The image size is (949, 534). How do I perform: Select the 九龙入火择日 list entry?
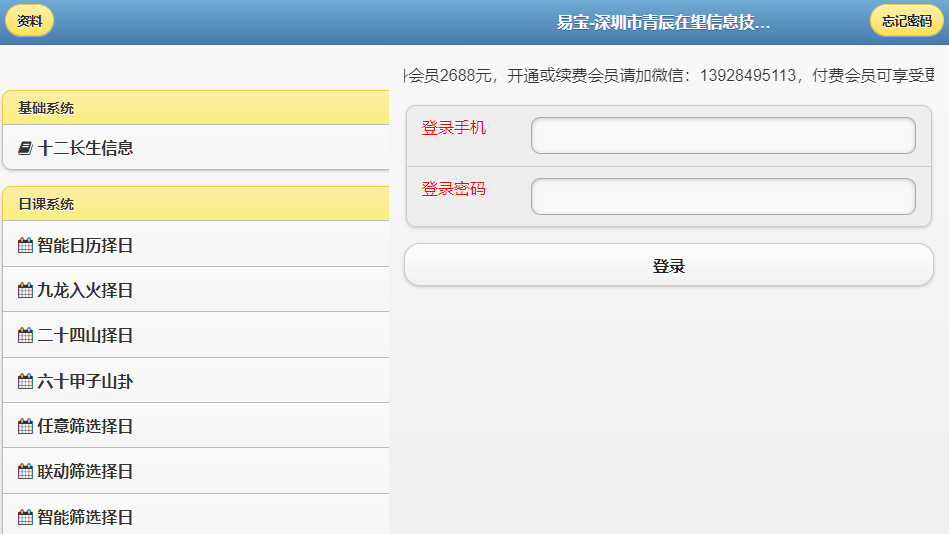(86, 291)
